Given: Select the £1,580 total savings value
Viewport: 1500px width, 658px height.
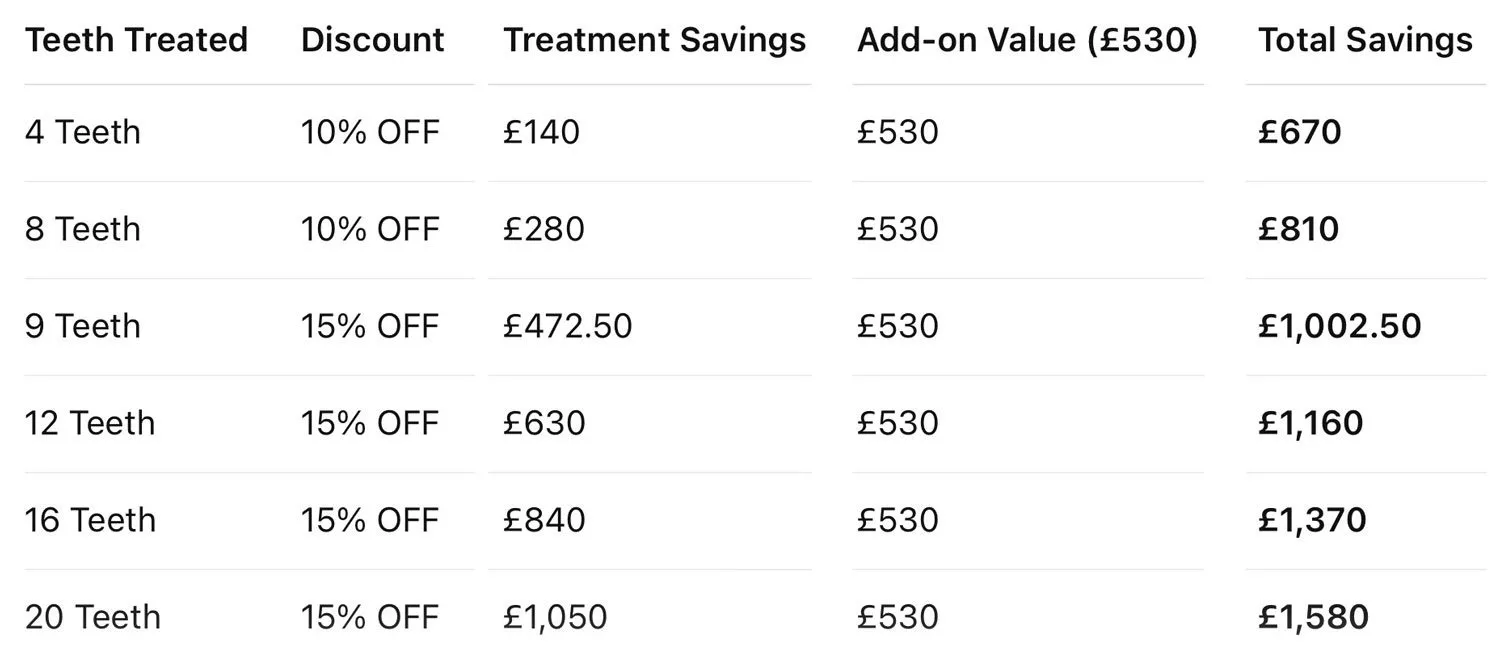Looking at the screenshot, I should tap(1313, 617).
